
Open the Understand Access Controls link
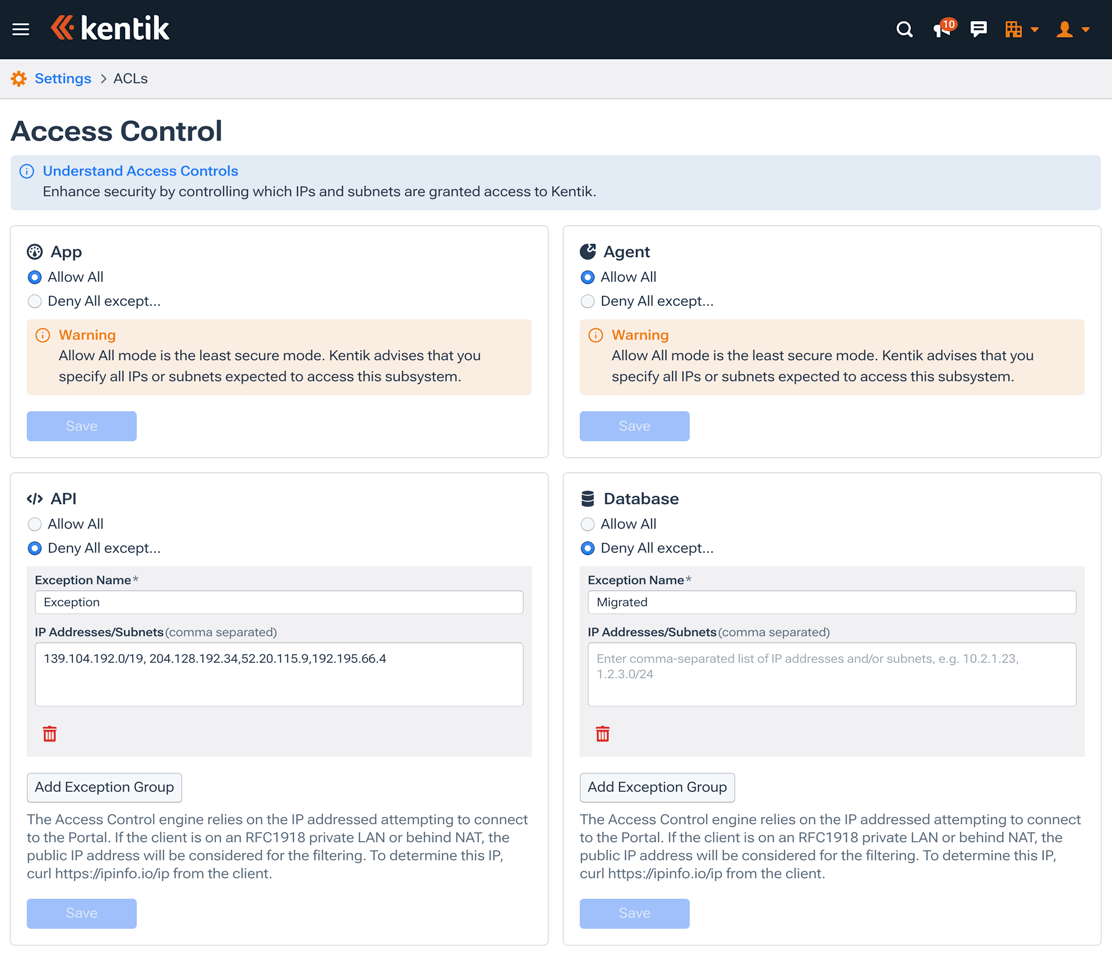pos(140,170)
